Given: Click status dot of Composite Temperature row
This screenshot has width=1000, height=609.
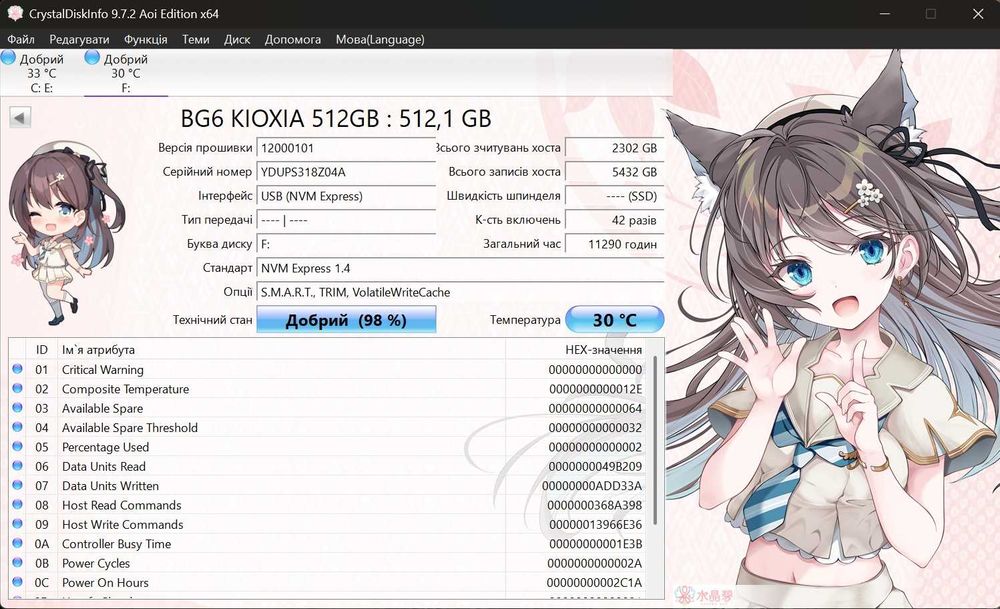Looking at the screenshot, I should click(17, 388).
